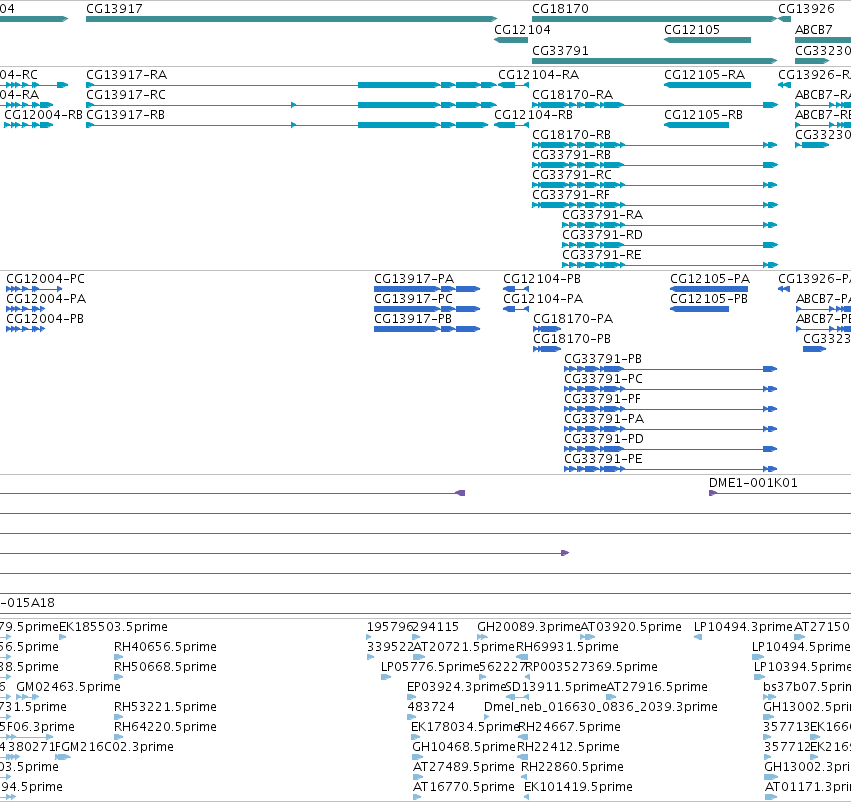The image size is (851, 802).
Task: Select protein label CG13917-PC
Action: (414, 300)
